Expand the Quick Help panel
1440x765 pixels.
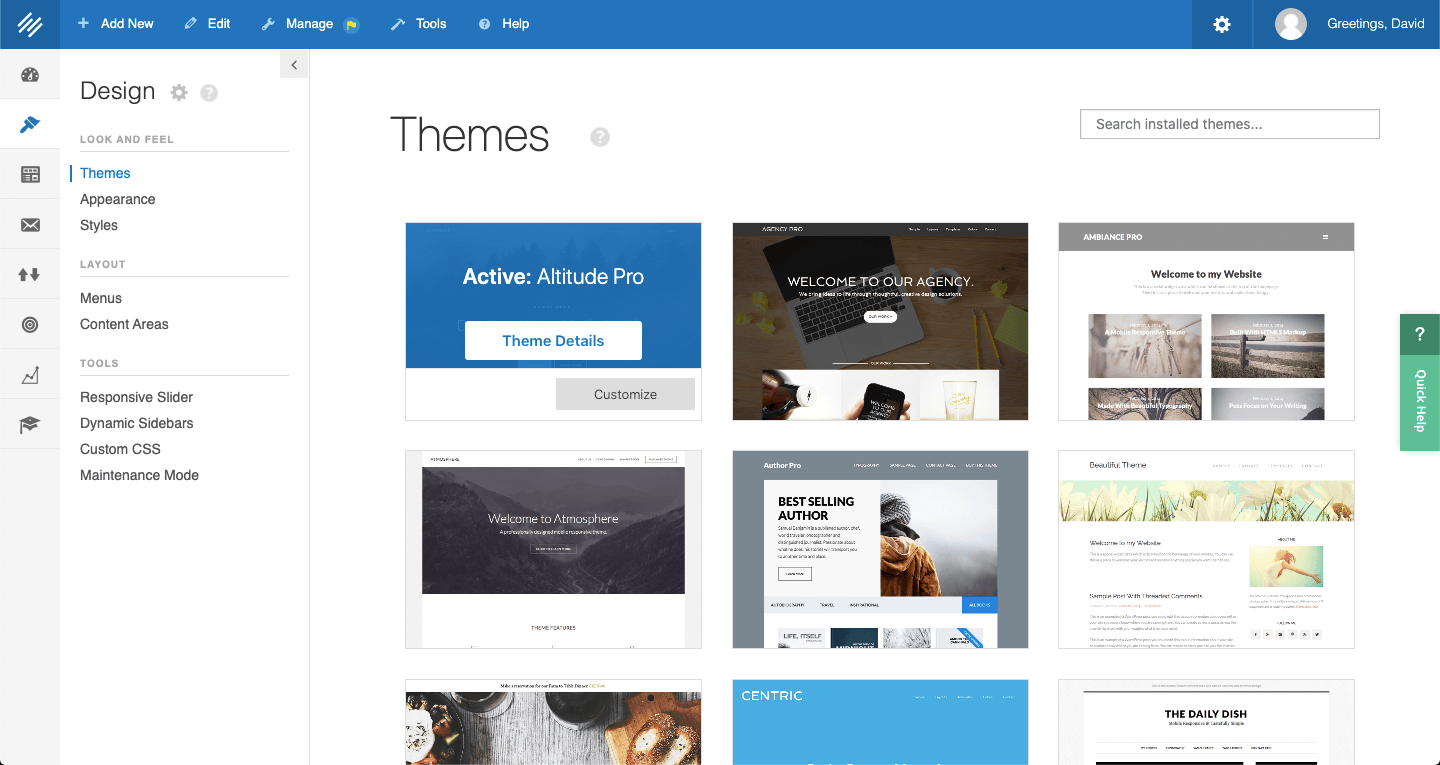click(1419, 402)
